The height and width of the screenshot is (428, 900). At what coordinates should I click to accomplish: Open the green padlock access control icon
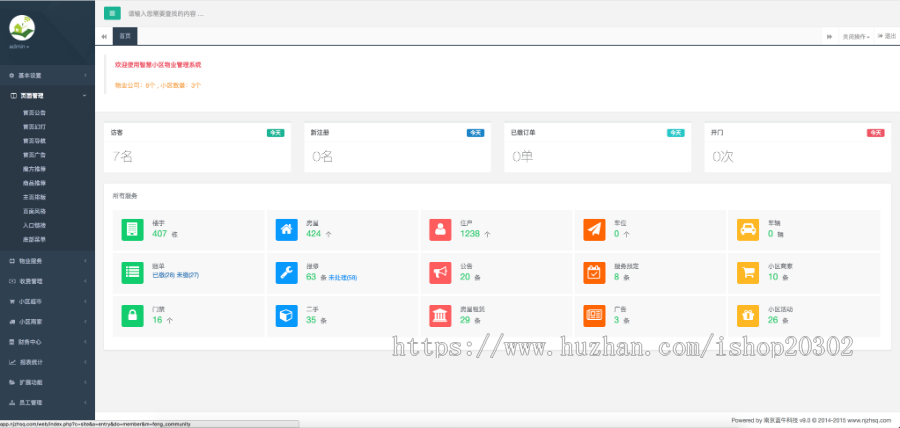click(133, 316)
